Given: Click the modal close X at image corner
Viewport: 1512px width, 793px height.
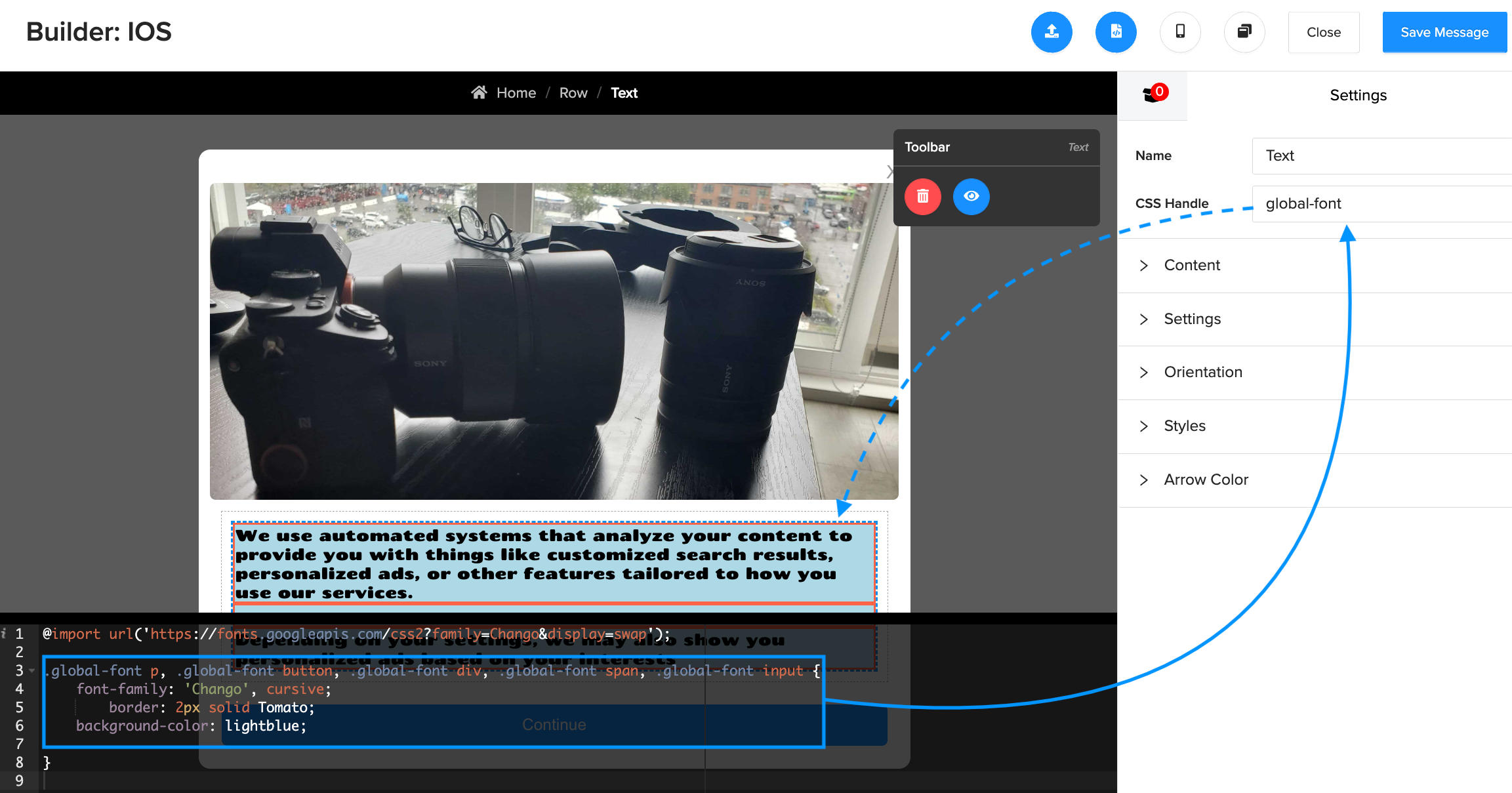Looking at the screenshot, I should click(890, 172).
